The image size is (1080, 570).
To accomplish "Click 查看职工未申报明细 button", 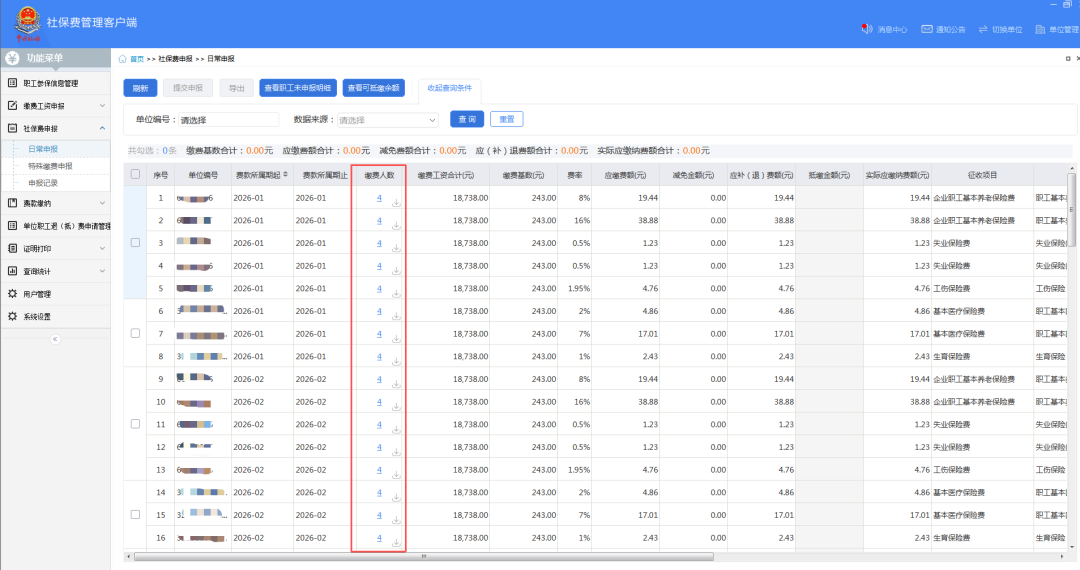I will click(298, 88).
